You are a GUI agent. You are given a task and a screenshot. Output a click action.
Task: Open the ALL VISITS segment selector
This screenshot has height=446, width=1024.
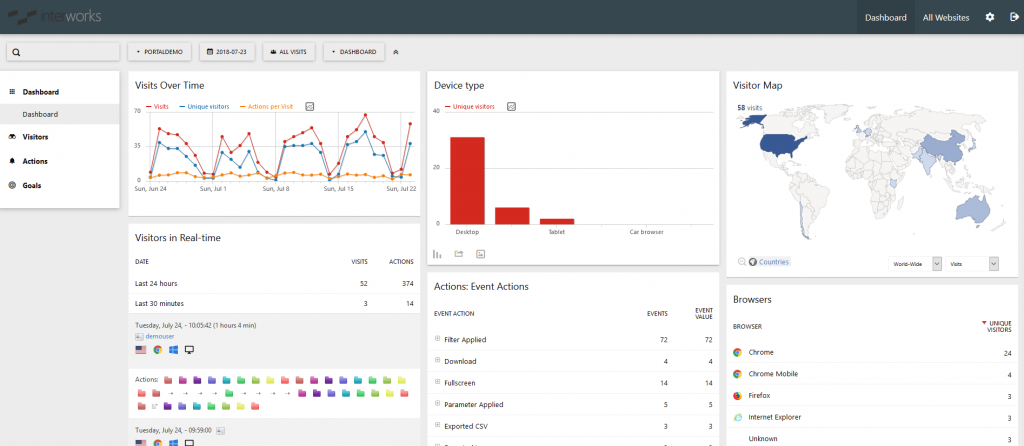click(289, 52)
